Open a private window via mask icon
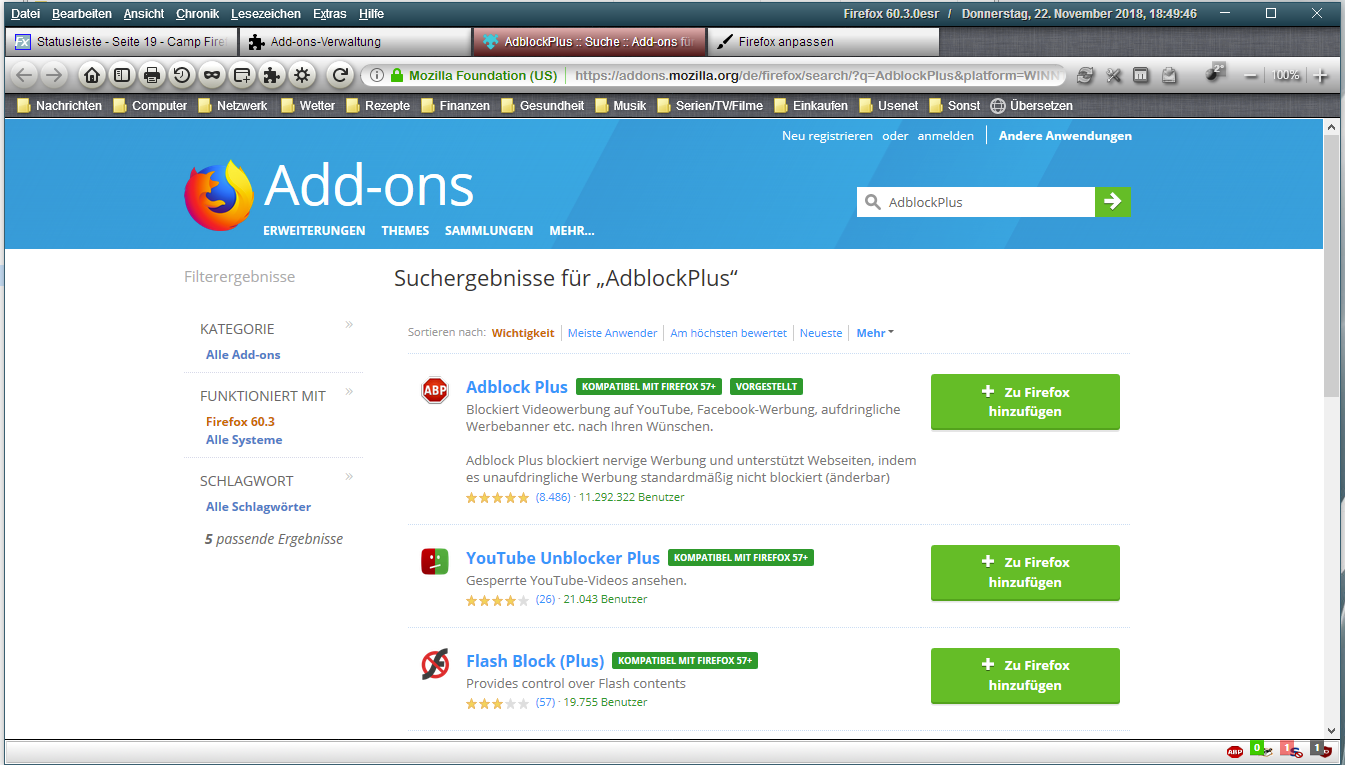The height and width of the screenshot is (765, 1345). point(212,75)
